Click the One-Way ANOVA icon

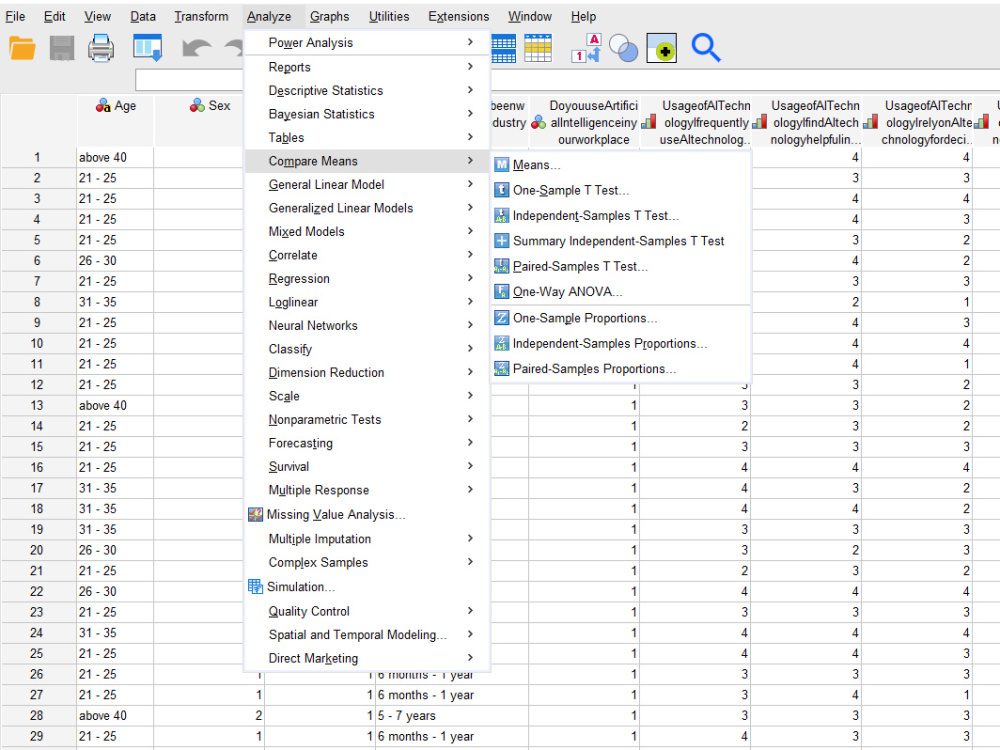pyautogui.click(x=502, y=292)
